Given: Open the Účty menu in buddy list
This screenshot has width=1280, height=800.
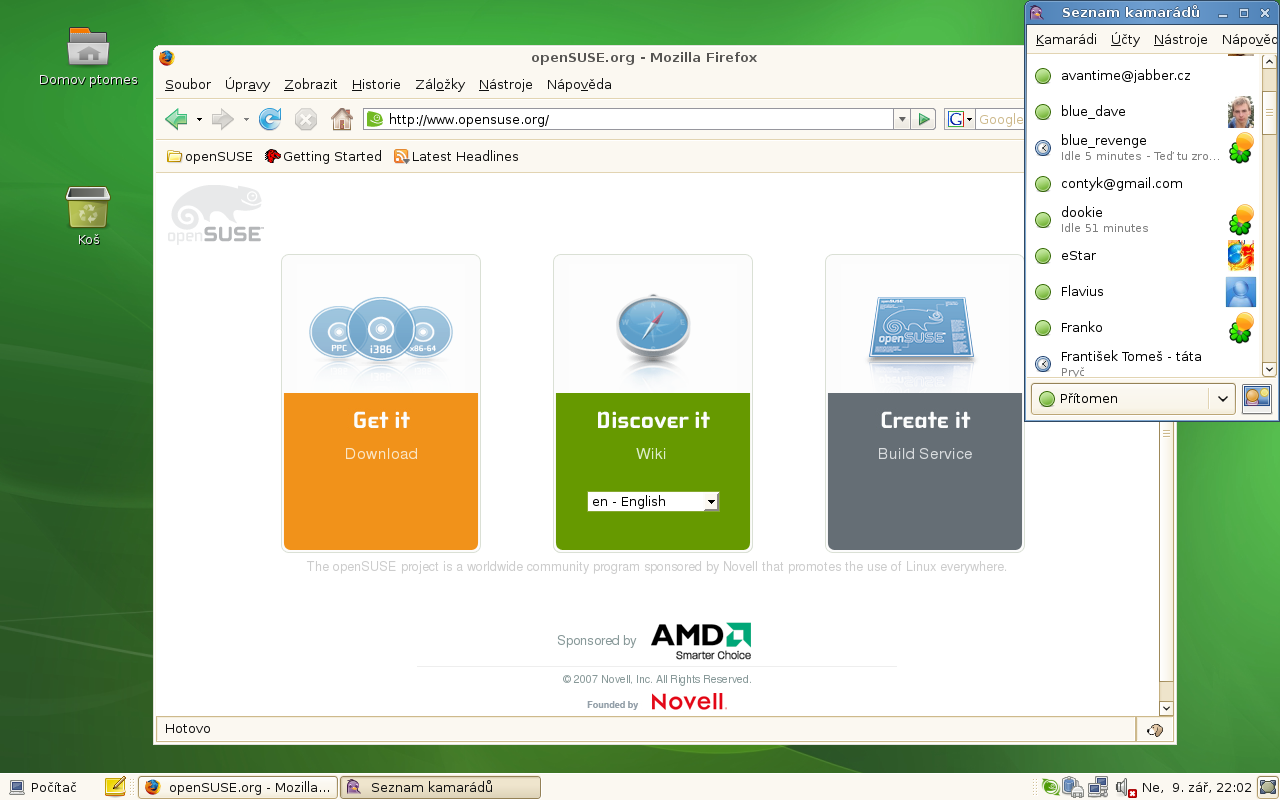Looking at the screenshot, I should (x=1125, y=40).
